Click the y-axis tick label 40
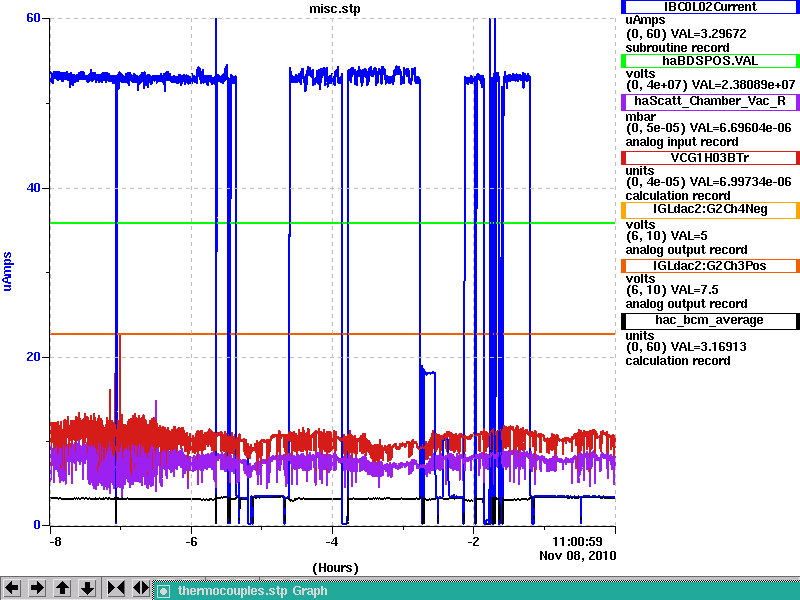 coord(33,188)
